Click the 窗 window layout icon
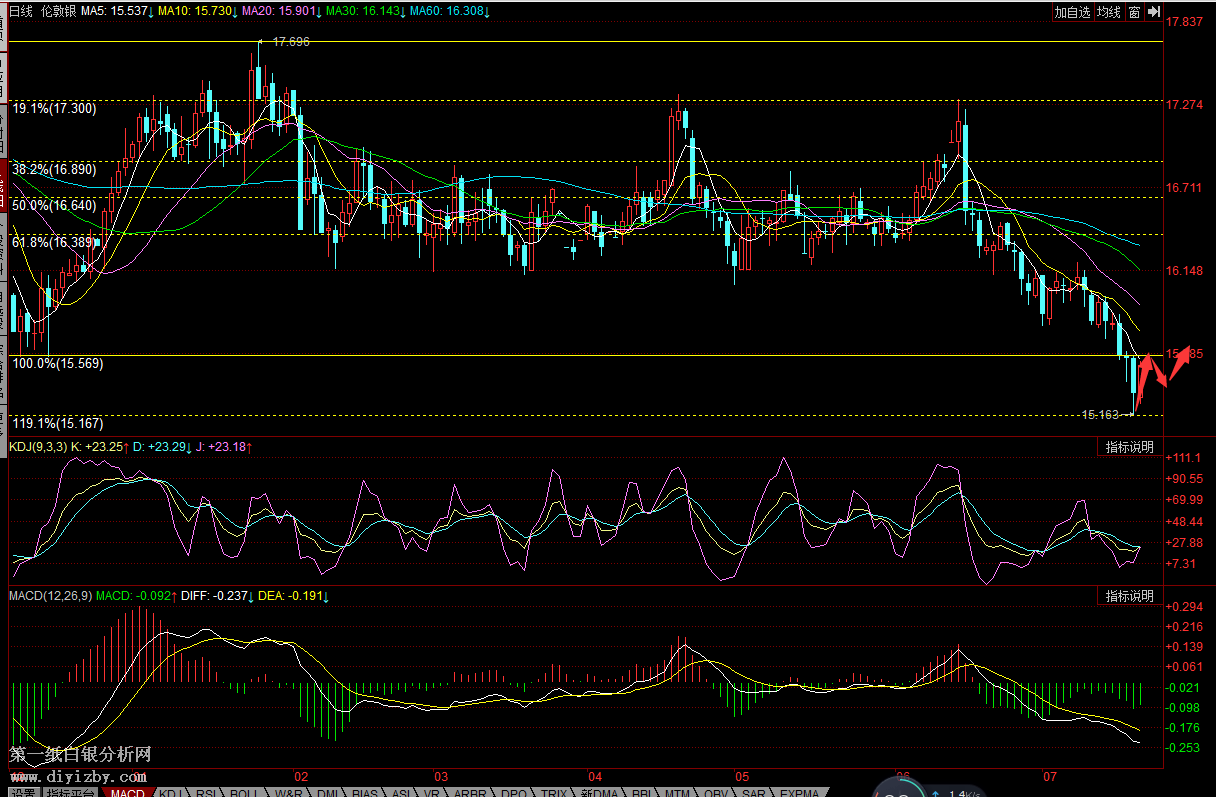The width and height of the screenshot is (1216, 797). 1134,12
